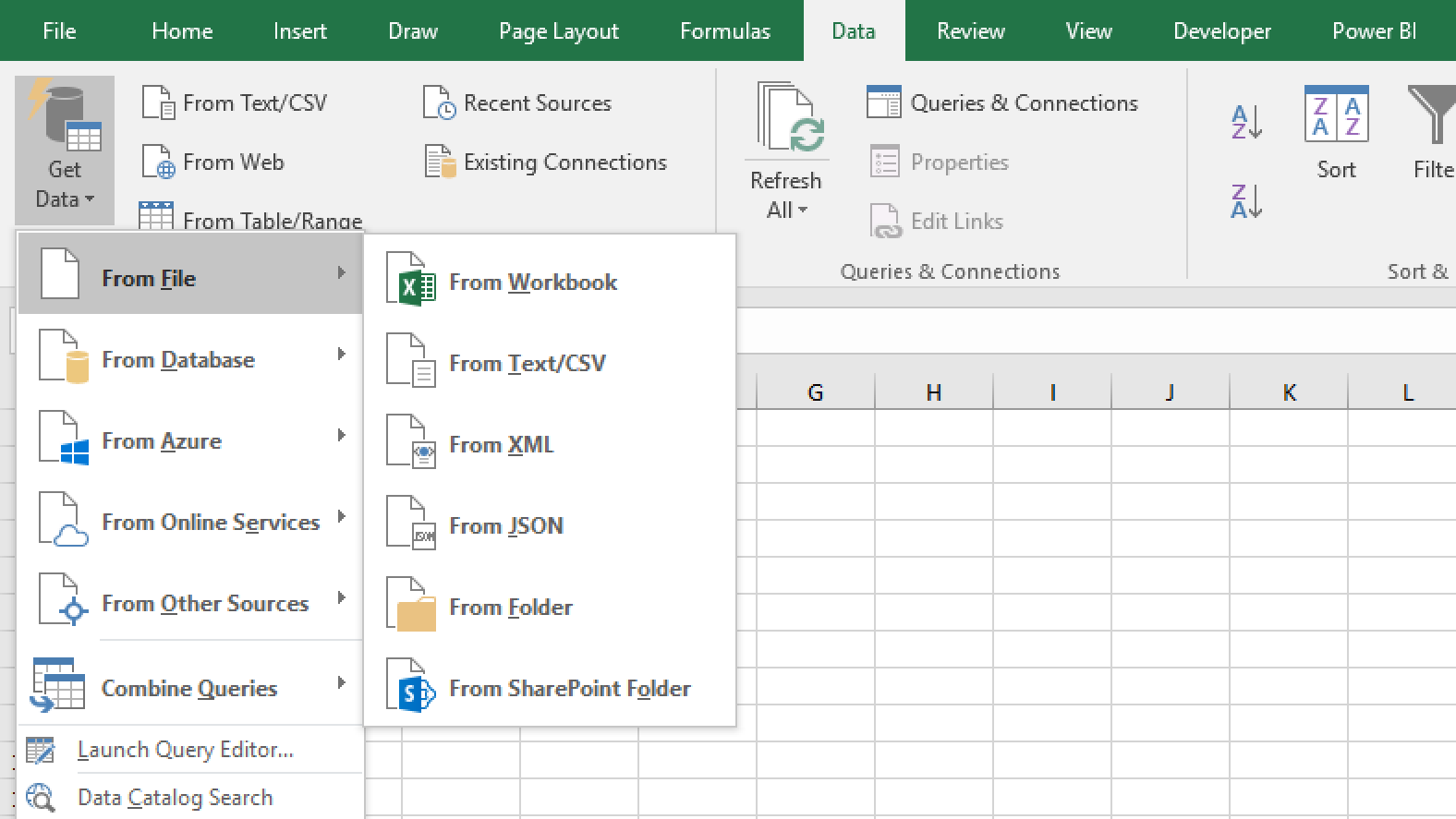The height and width of the screenshot is (819, 1456).
Task: Choose From JSON in submenu
Action: pyautogui.click(x=505, y=526)
